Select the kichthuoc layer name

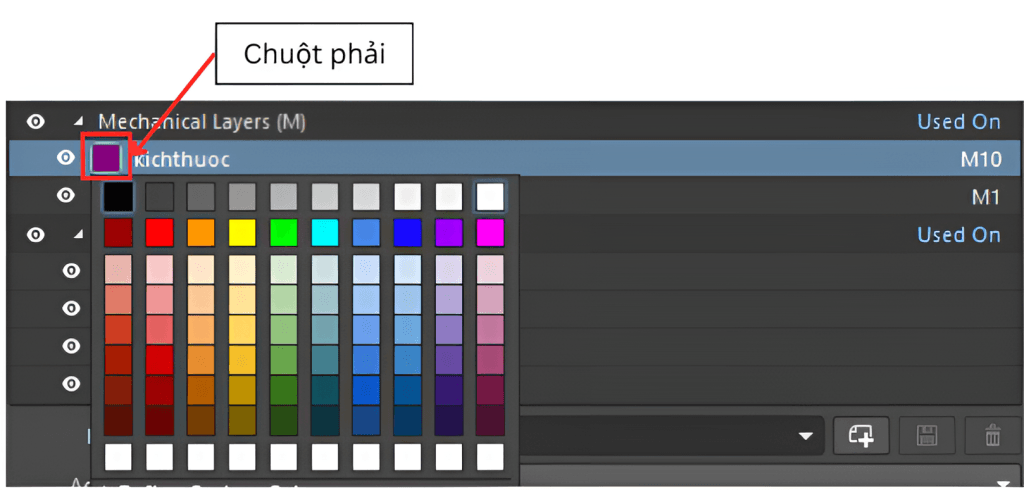pyautogui.click(x=183, y=159)
